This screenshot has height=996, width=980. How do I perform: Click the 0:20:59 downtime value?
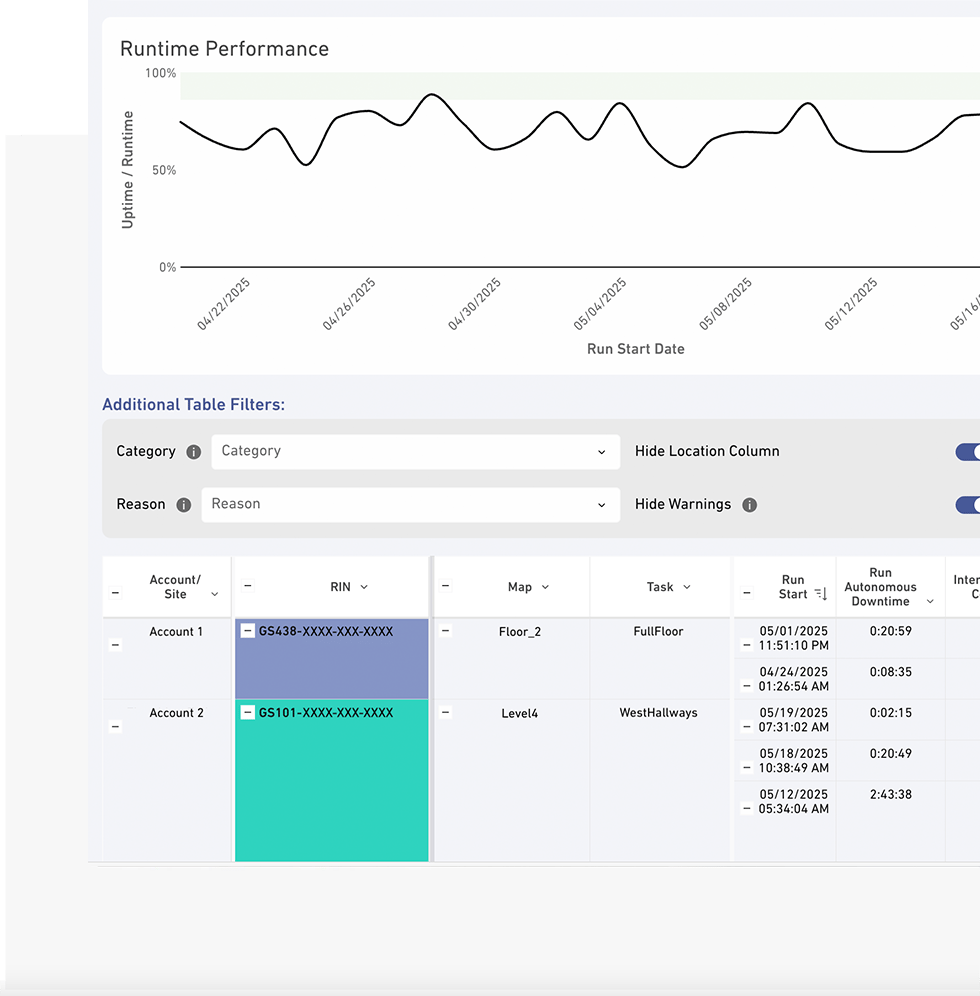point(890,631)
